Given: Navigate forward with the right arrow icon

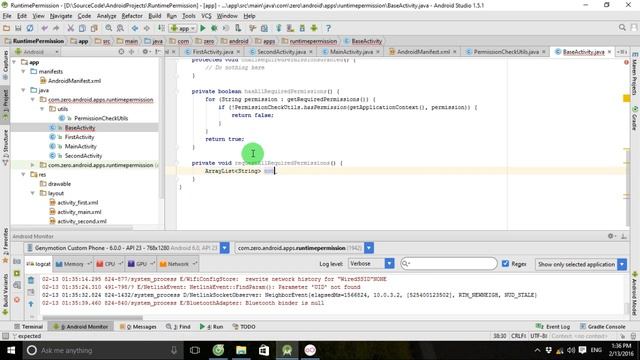Looking at the screenshot, I should tap(147, 28).
